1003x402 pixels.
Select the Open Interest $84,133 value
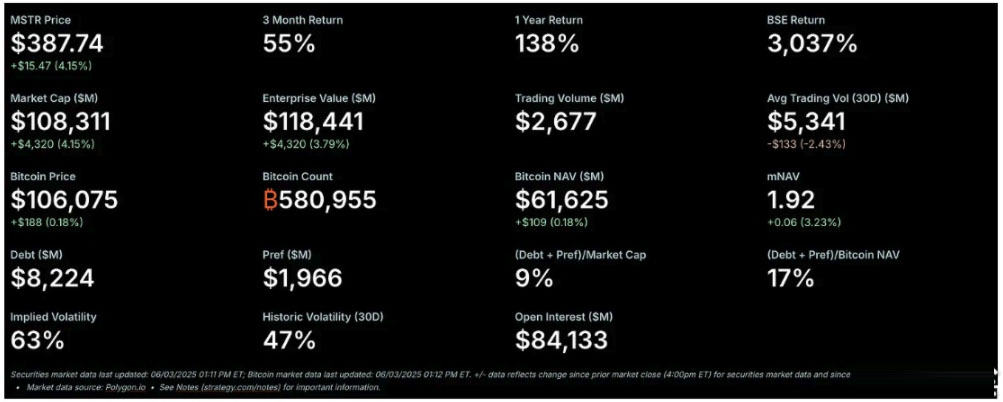[561, 340]
